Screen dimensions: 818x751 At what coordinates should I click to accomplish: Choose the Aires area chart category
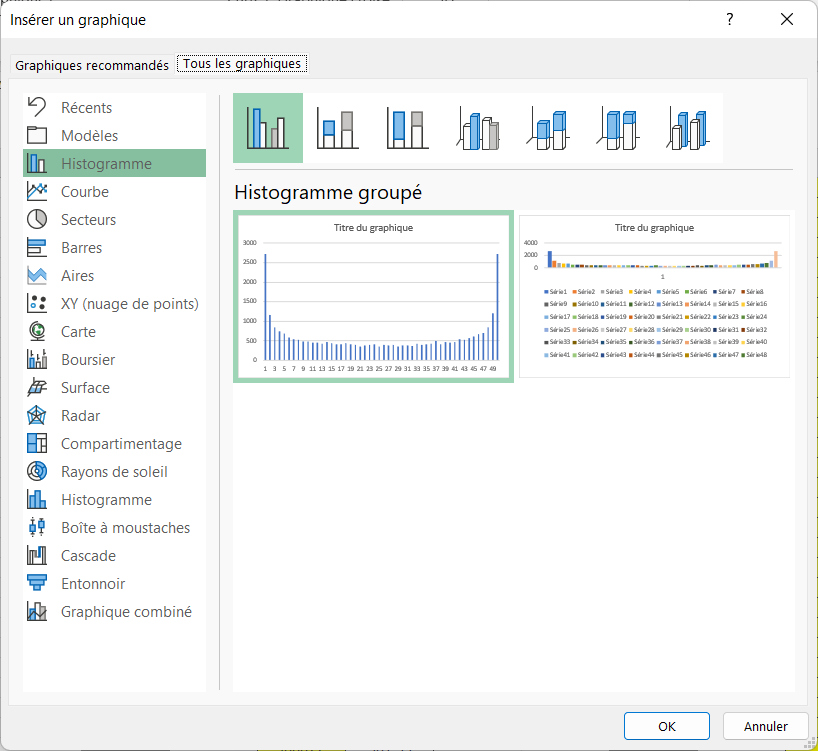coord(114,275)
